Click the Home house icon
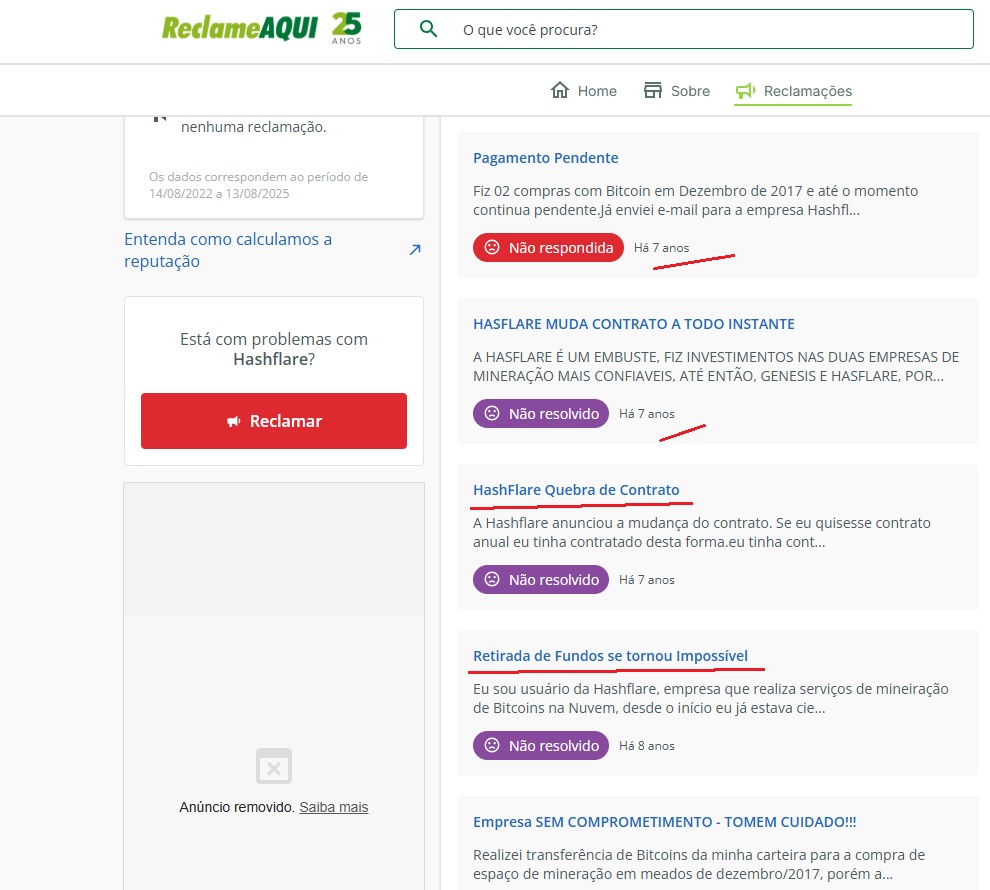The width and height of the screenshot is (990, 890). (x=559, y=90)
